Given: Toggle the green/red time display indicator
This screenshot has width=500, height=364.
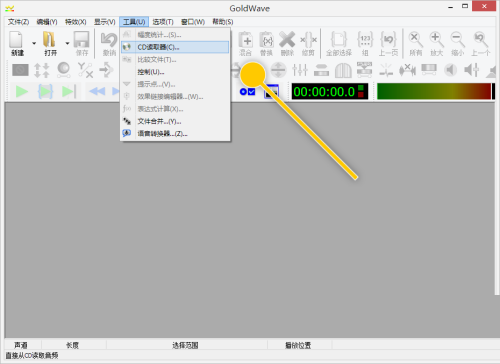Looking at the screenshot, I should click(x=361, y=91).
